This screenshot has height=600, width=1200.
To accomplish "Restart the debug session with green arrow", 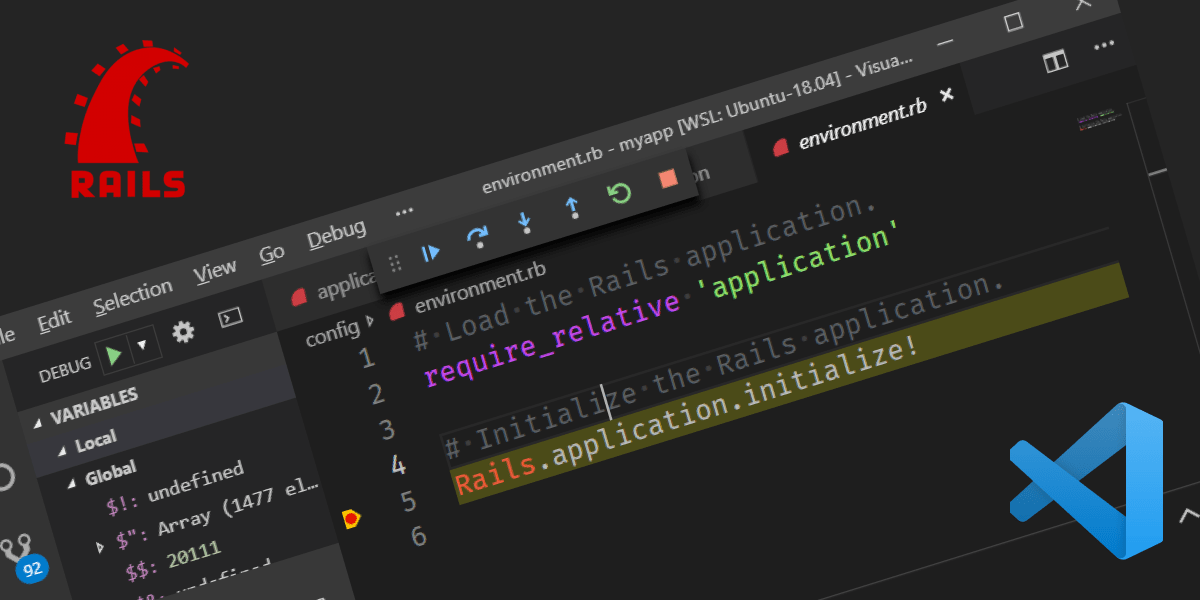I will pos(620,192).
